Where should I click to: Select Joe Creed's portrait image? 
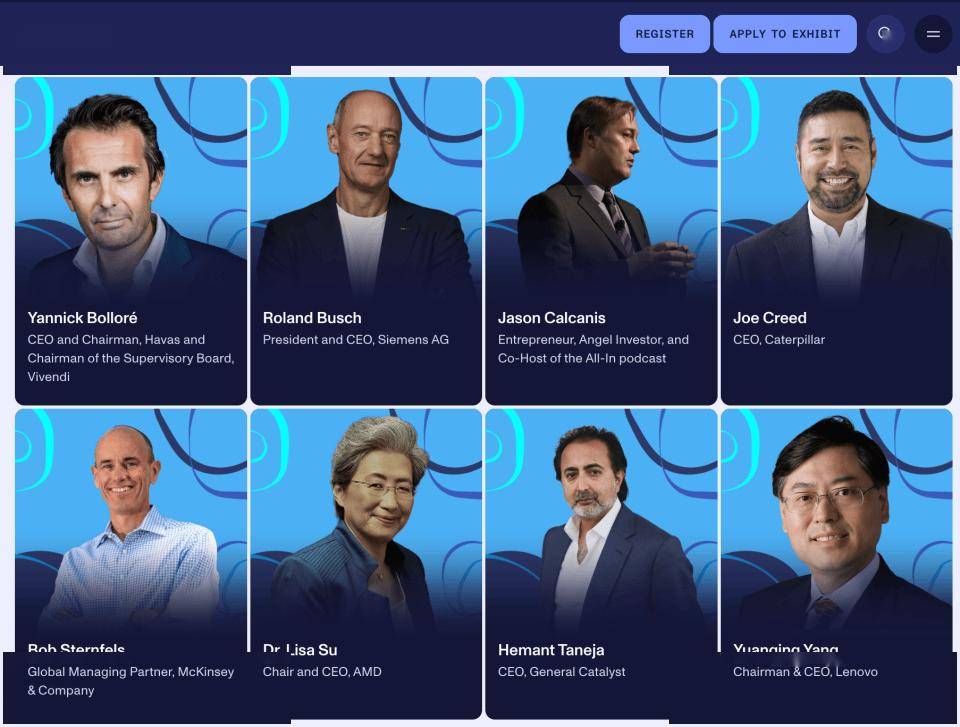[836, 189]
